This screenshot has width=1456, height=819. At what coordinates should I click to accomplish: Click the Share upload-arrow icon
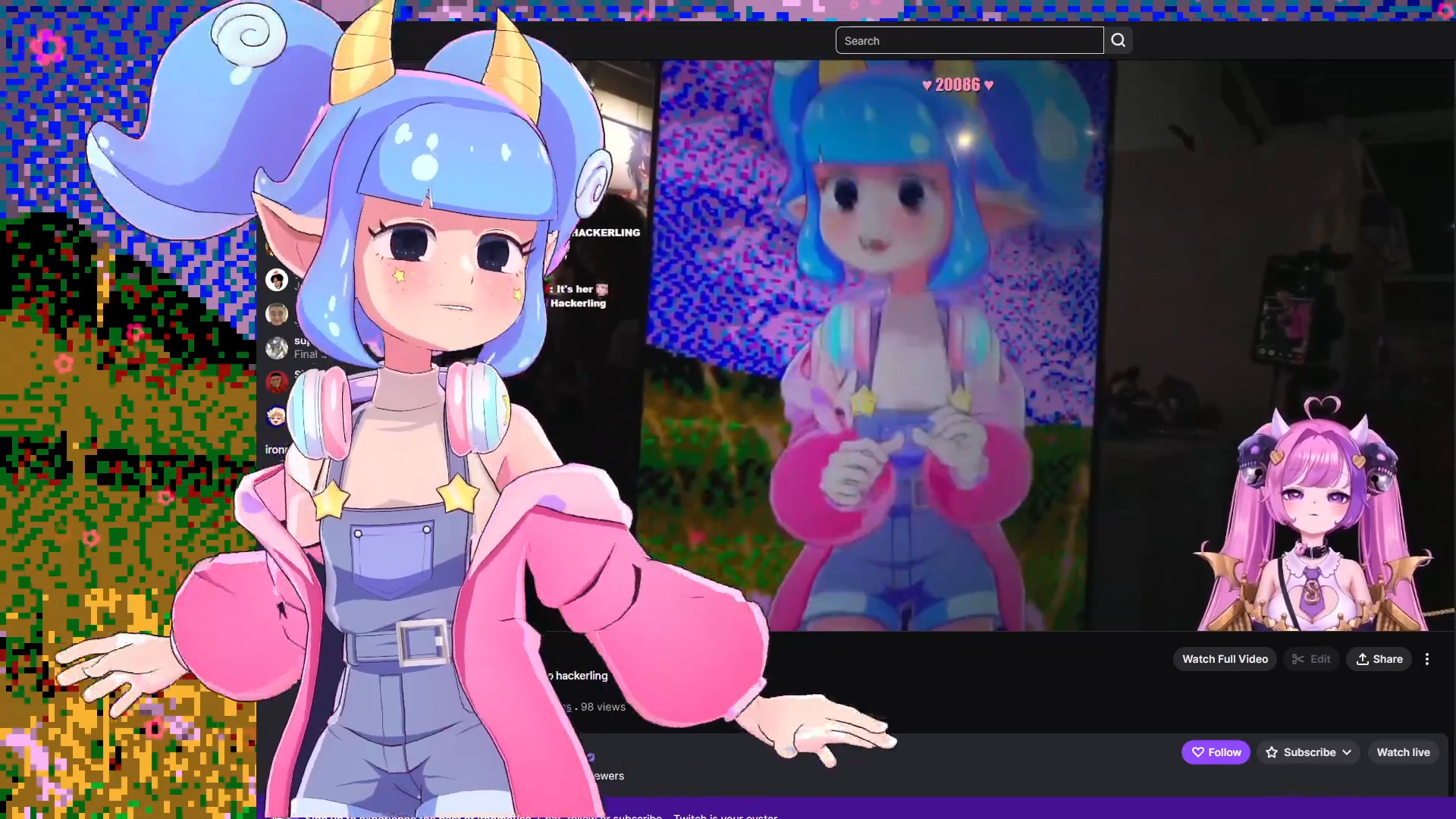click(x=1363, y=659)
